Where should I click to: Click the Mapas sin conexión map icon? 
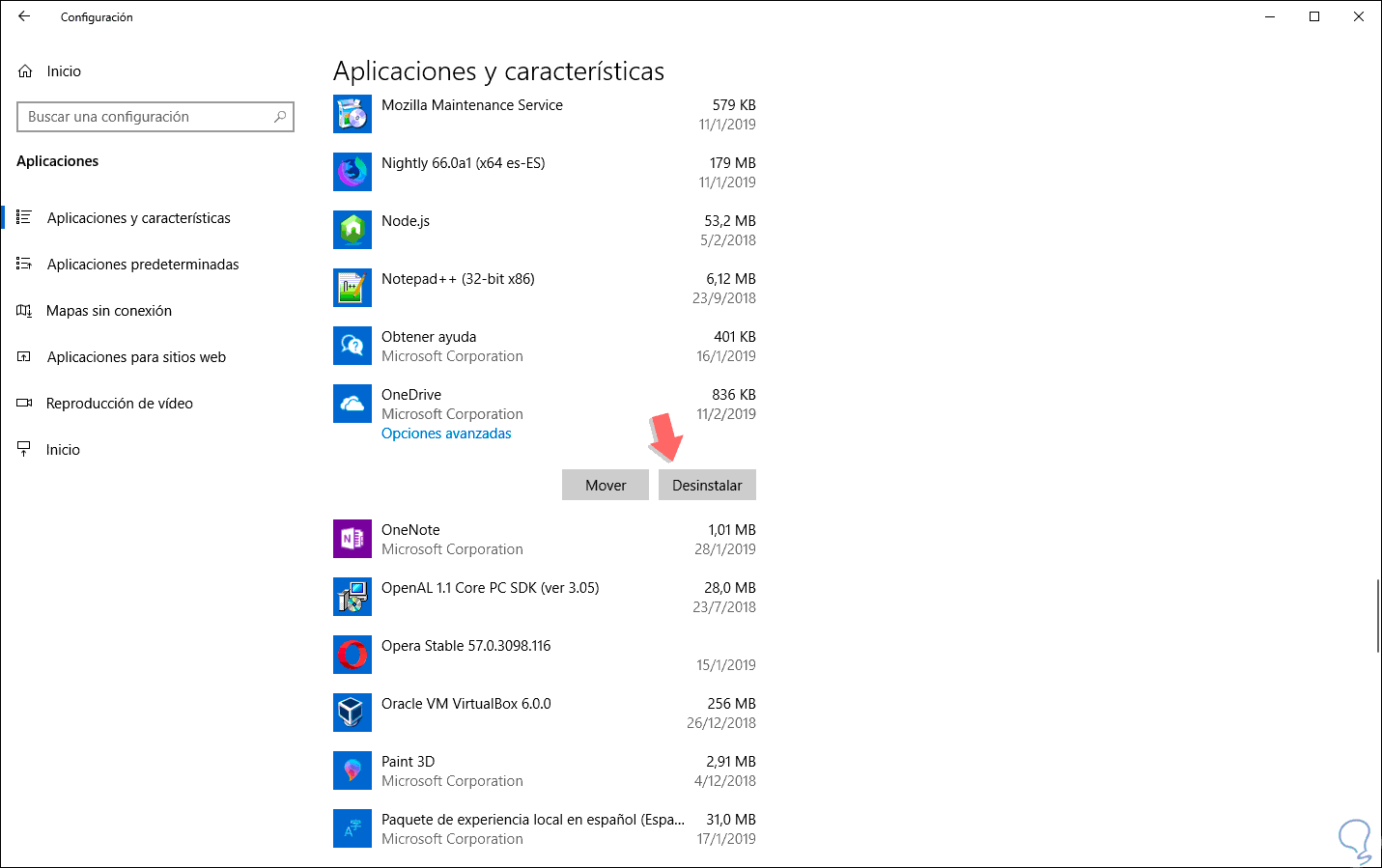(24, 310)
